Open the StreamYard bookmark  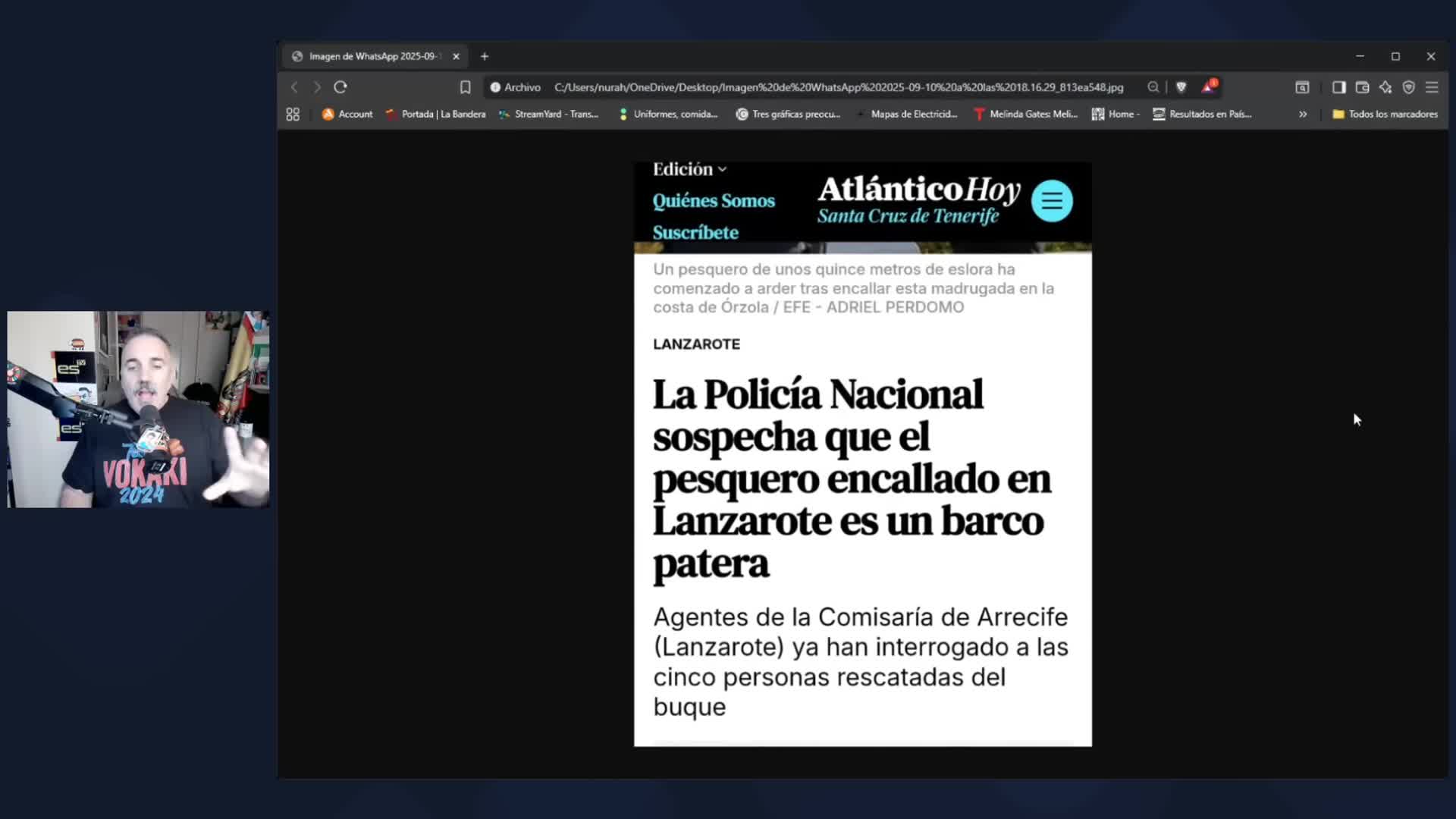click(548, 114)
